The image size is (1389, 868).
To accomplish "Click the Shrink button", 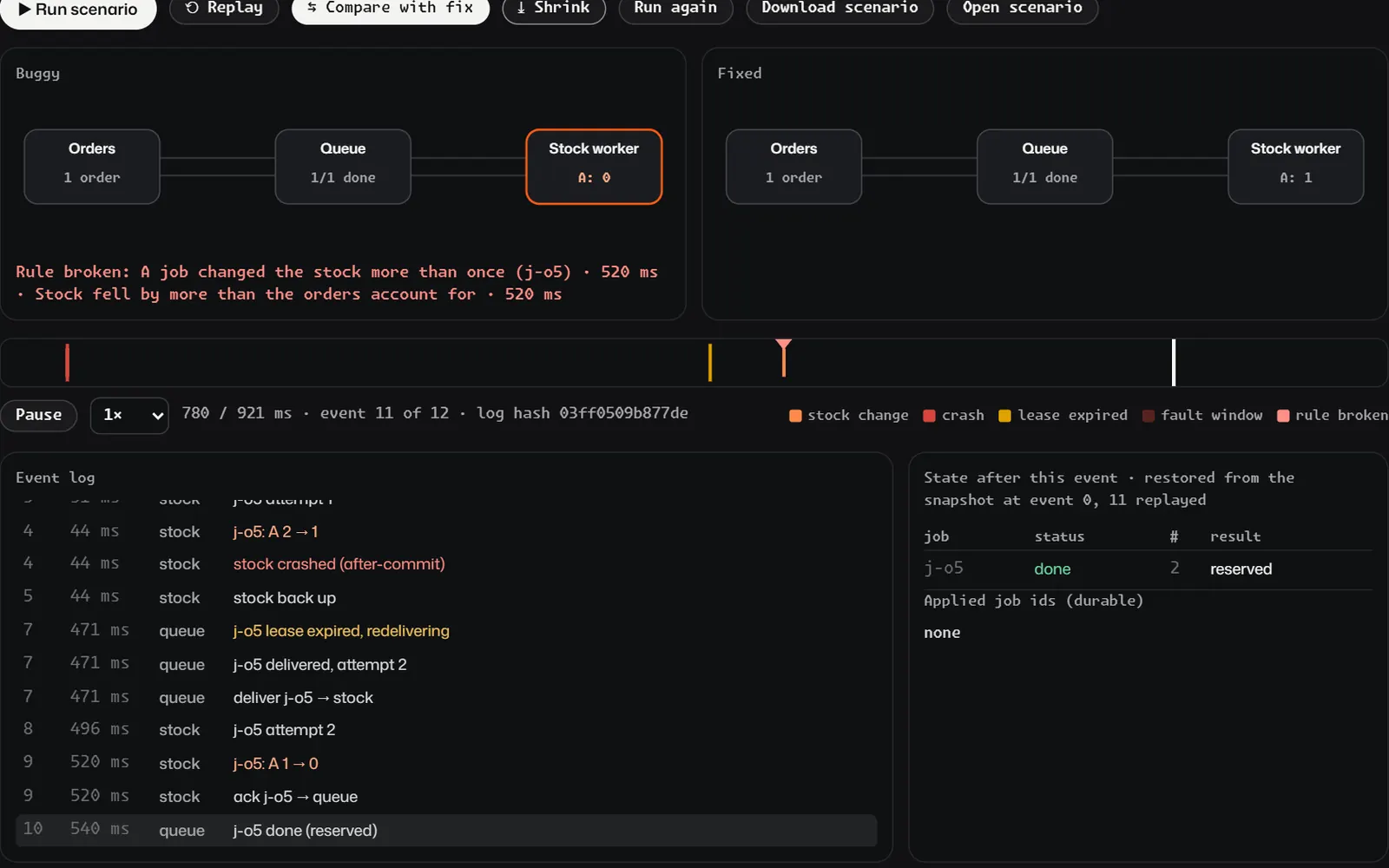I will coord(554,8).
